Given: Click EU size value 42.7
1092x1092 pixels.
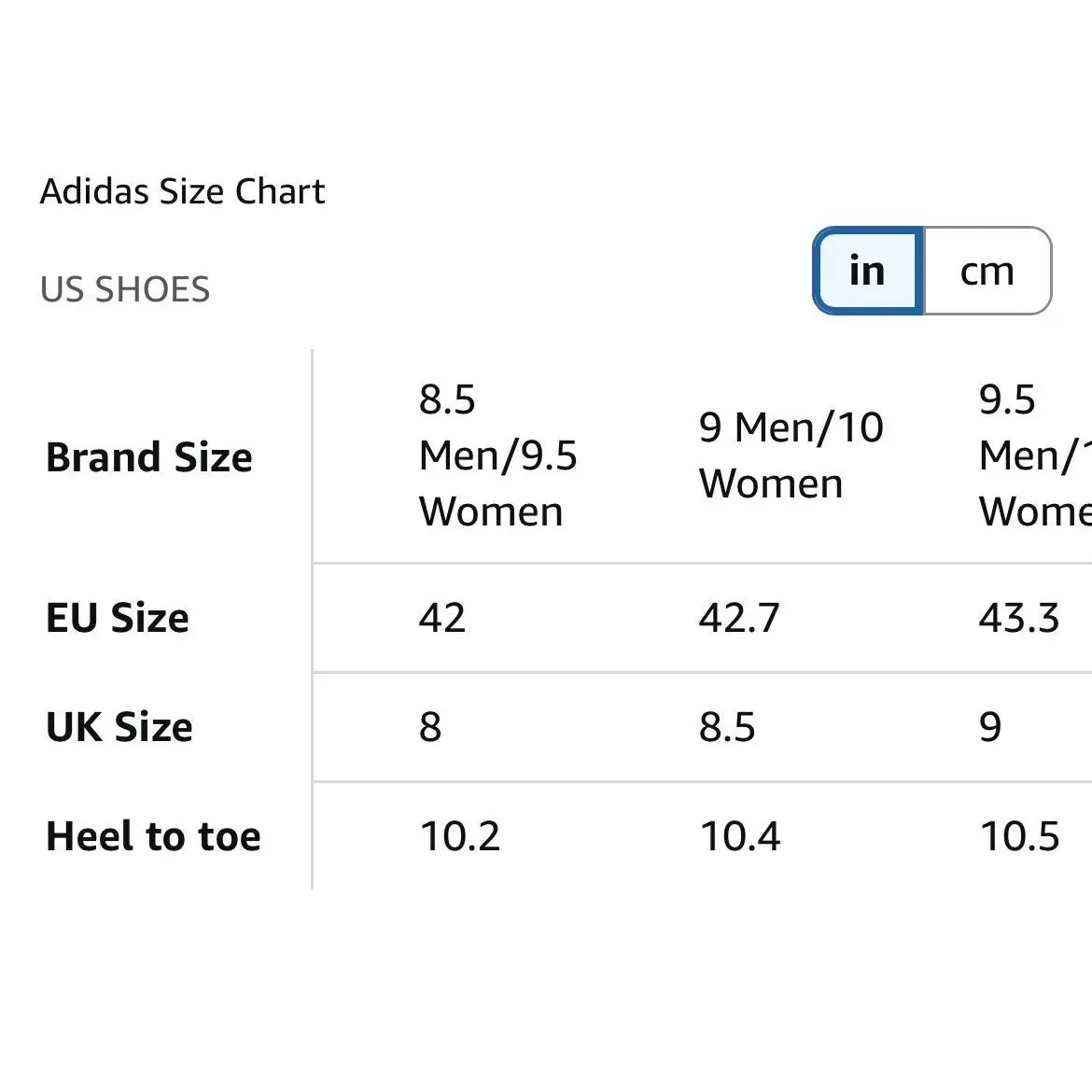Looking at the screenshot, I should (x=739, y=618).
